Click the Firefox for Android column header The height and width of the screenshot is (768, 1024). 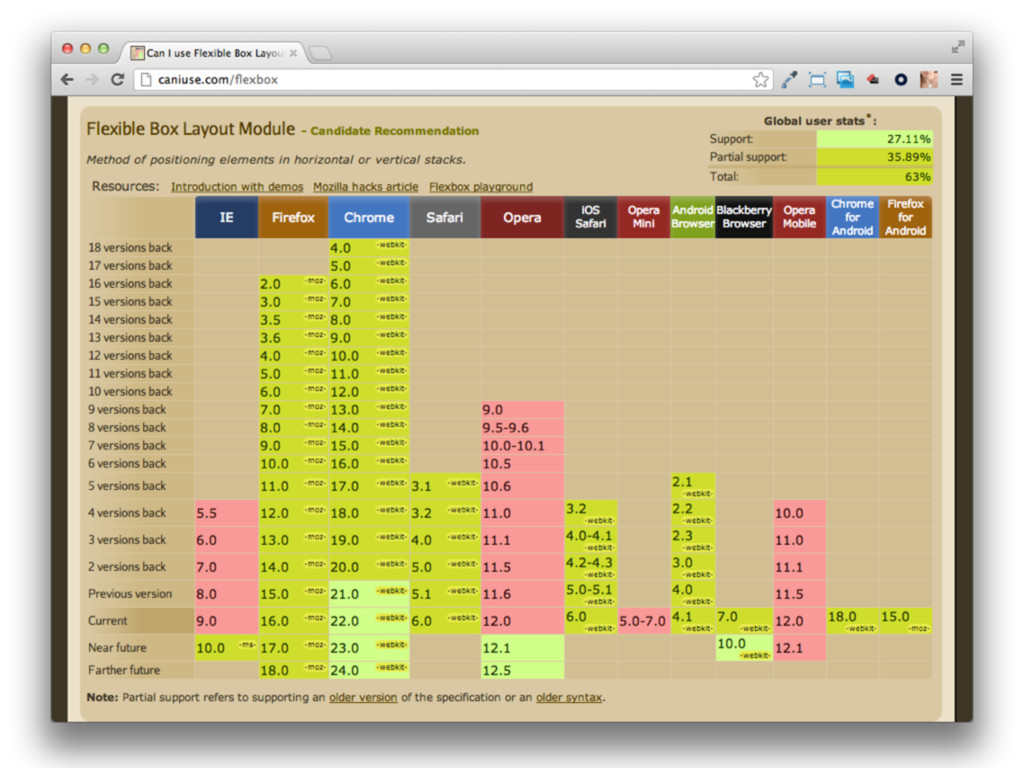click(x=905, y=217)
